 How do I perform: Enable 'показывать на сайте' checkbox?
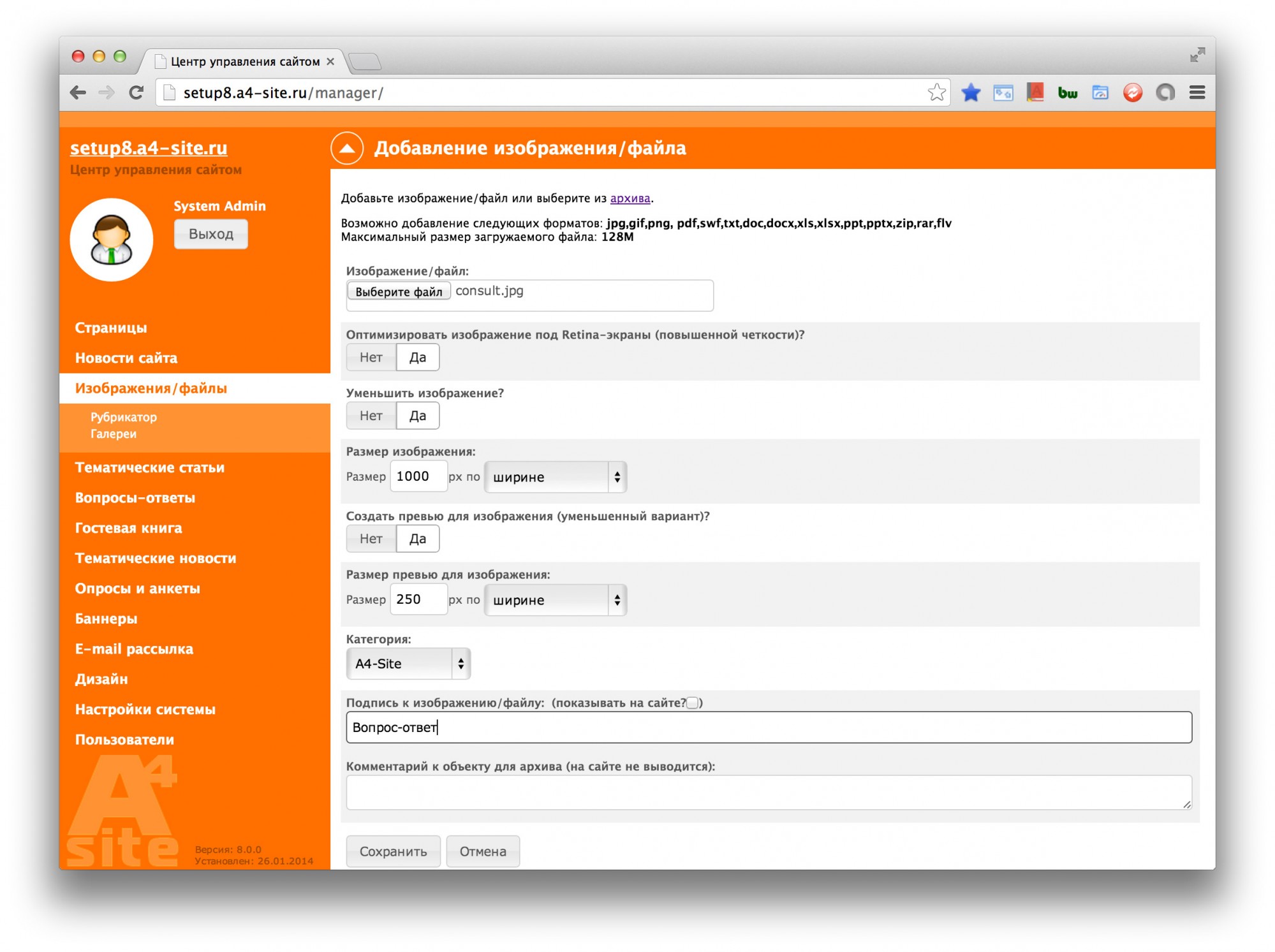click(692, 703)
